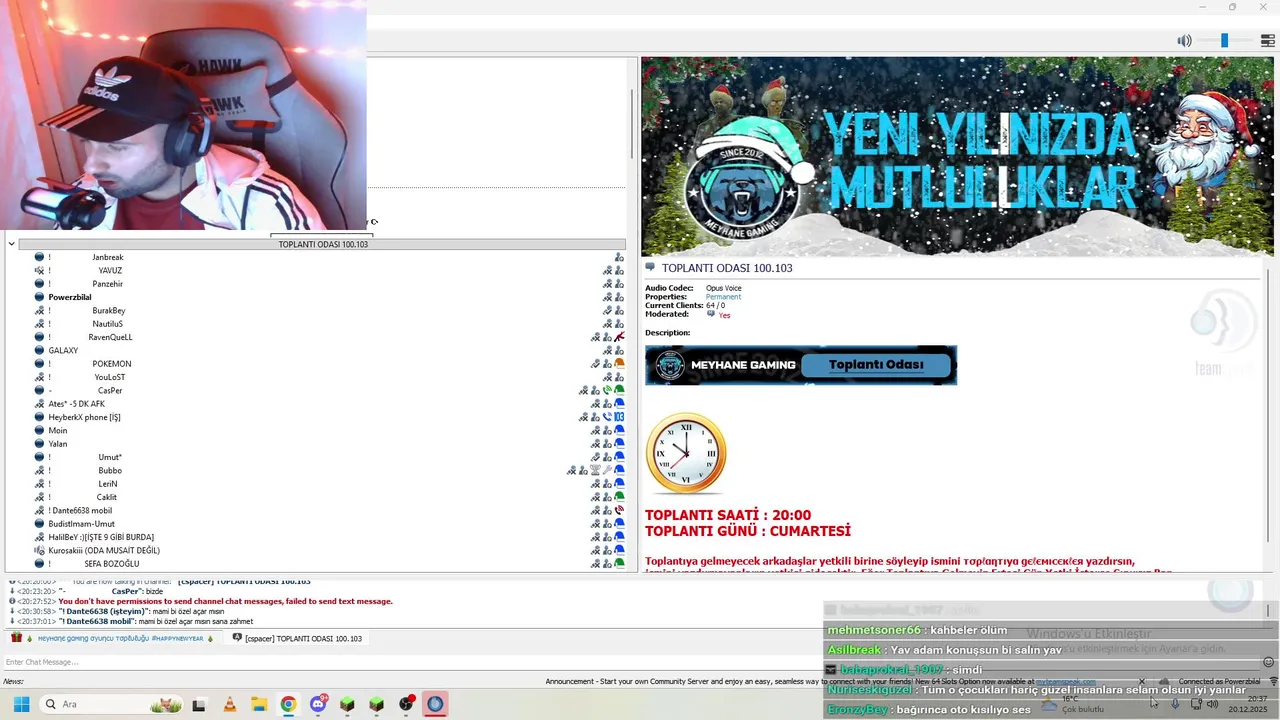
Task: Select user Kurosakiii (ODA MUSAİT DEĞİL)
Action: tap(104, 550)
